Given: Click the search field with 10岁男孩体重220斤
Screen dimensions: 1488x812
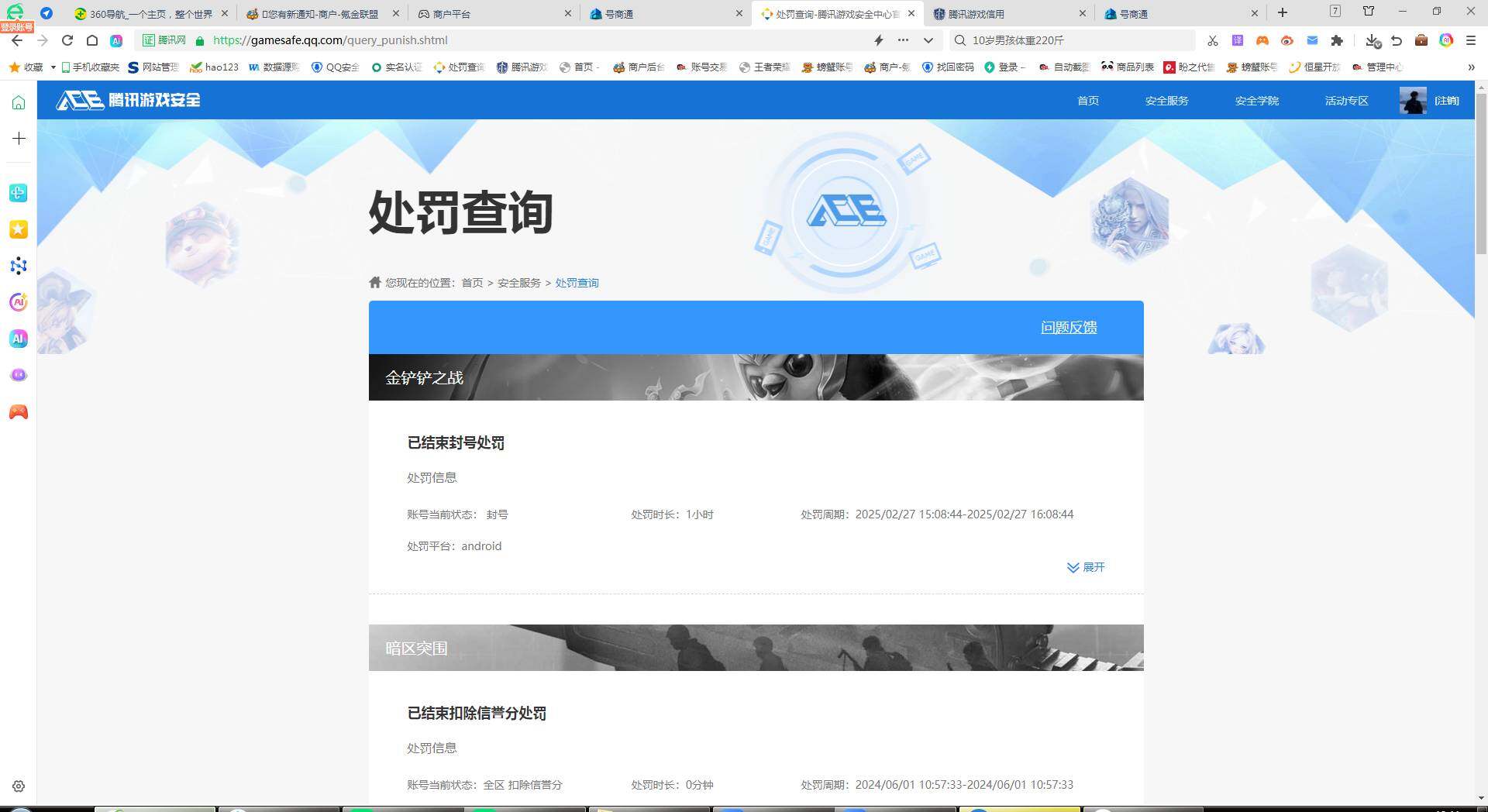Looking at the screenshot, I should (x=1073, y=40).
